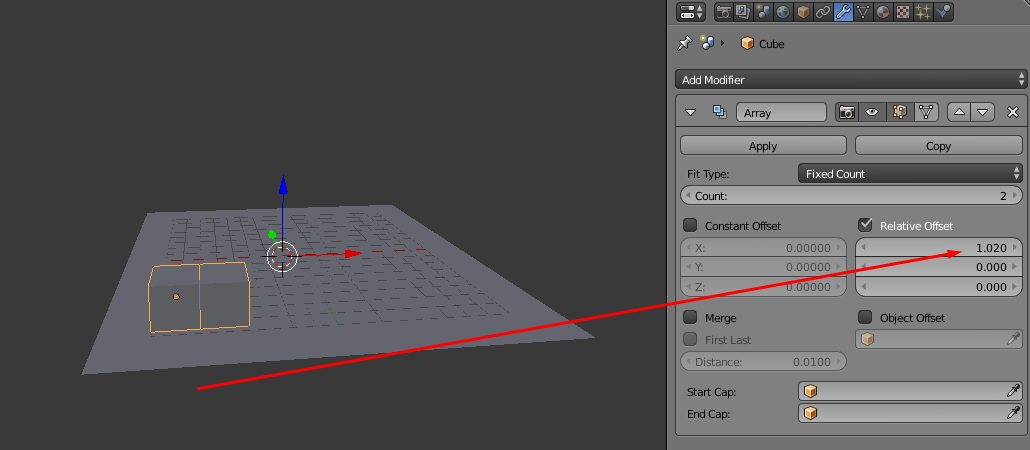
Task: Click the breadcrumb arrow after scene icon
Action: [723, 43]
